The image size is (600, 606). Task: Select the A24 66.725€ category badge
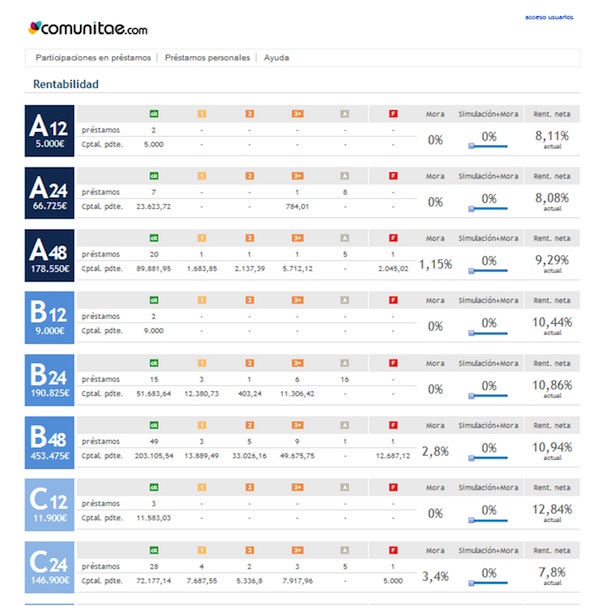[49, 193]
